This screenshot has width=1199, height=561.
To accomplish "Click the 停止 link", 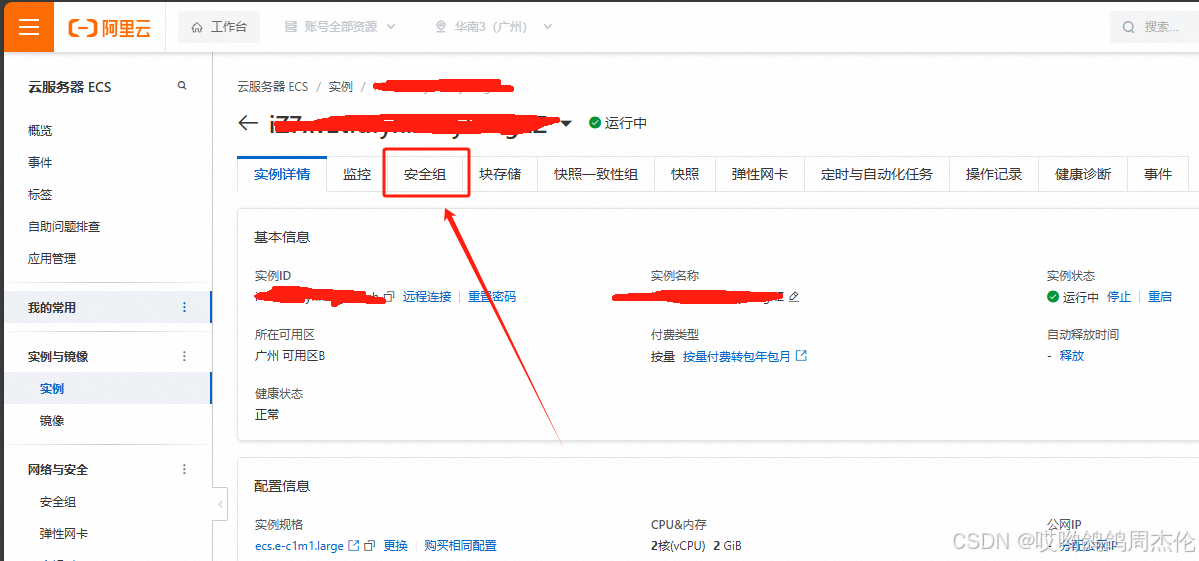I will point(1119,297).
